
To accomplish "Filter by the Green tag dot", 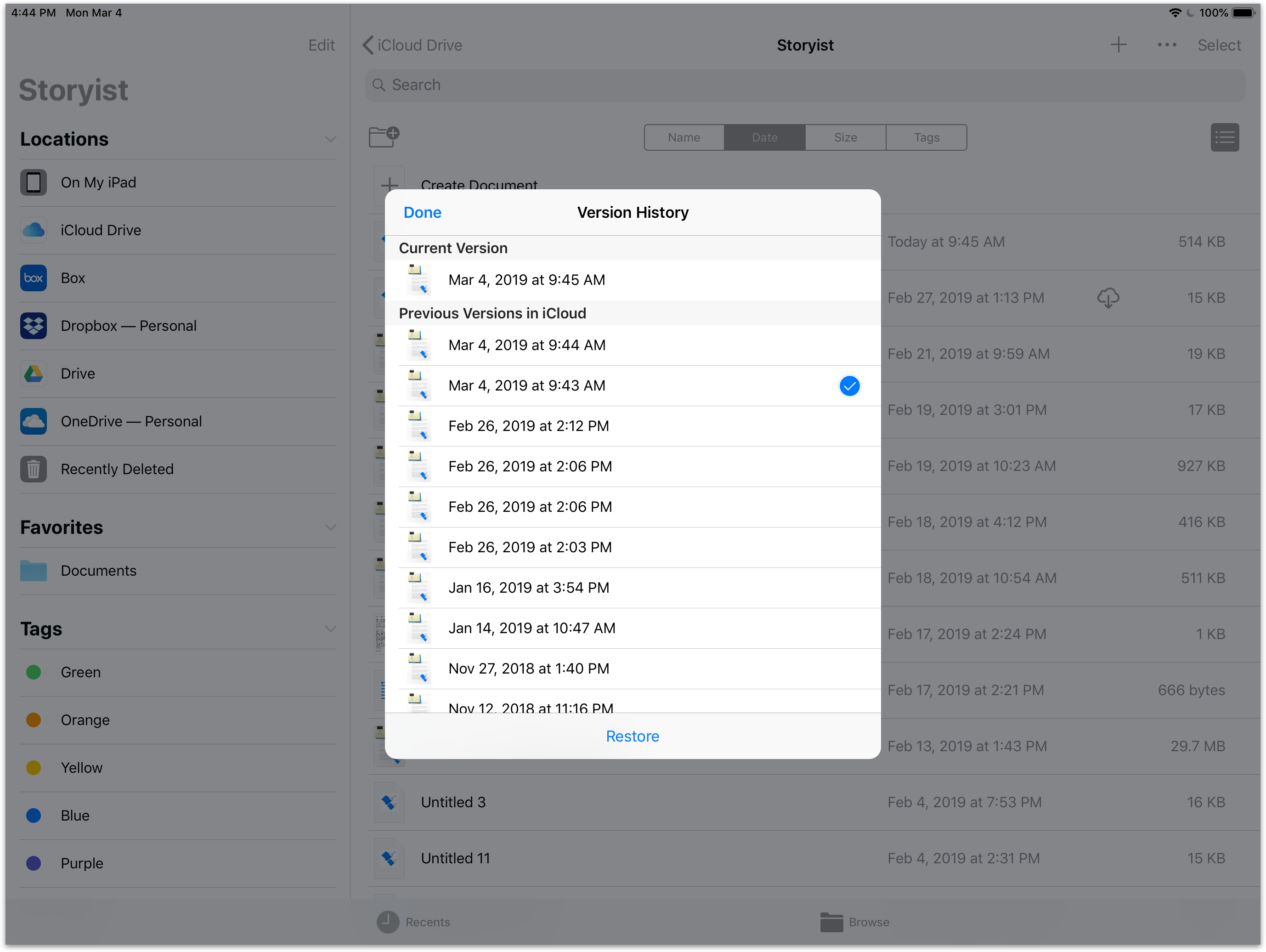I will (x=34, y=672).
